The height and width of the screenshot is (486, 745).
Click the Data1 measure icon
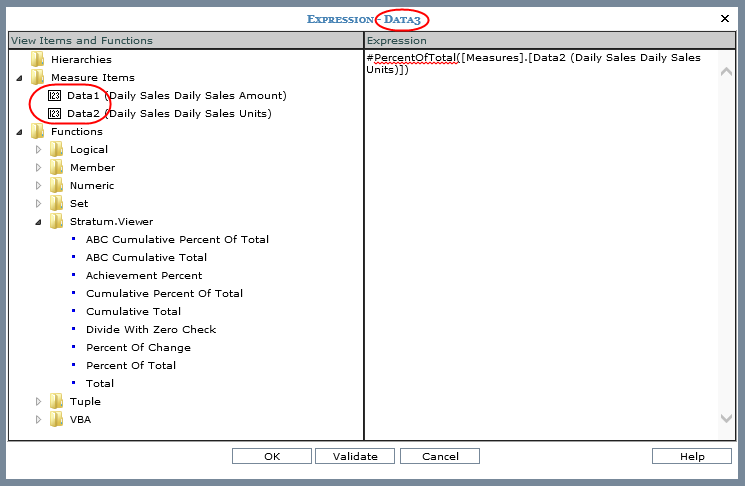(55, 95)
